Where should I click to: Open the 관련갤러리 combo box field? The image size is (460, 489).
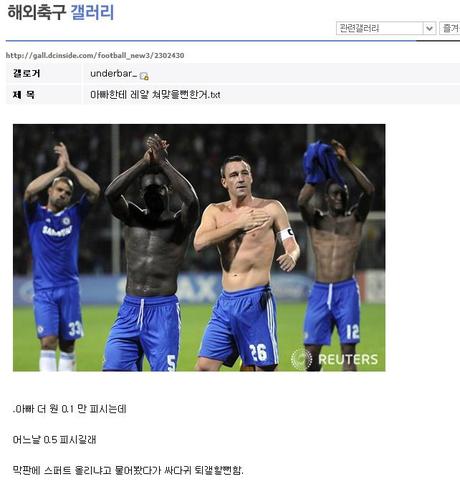click(x=386, y=28)
